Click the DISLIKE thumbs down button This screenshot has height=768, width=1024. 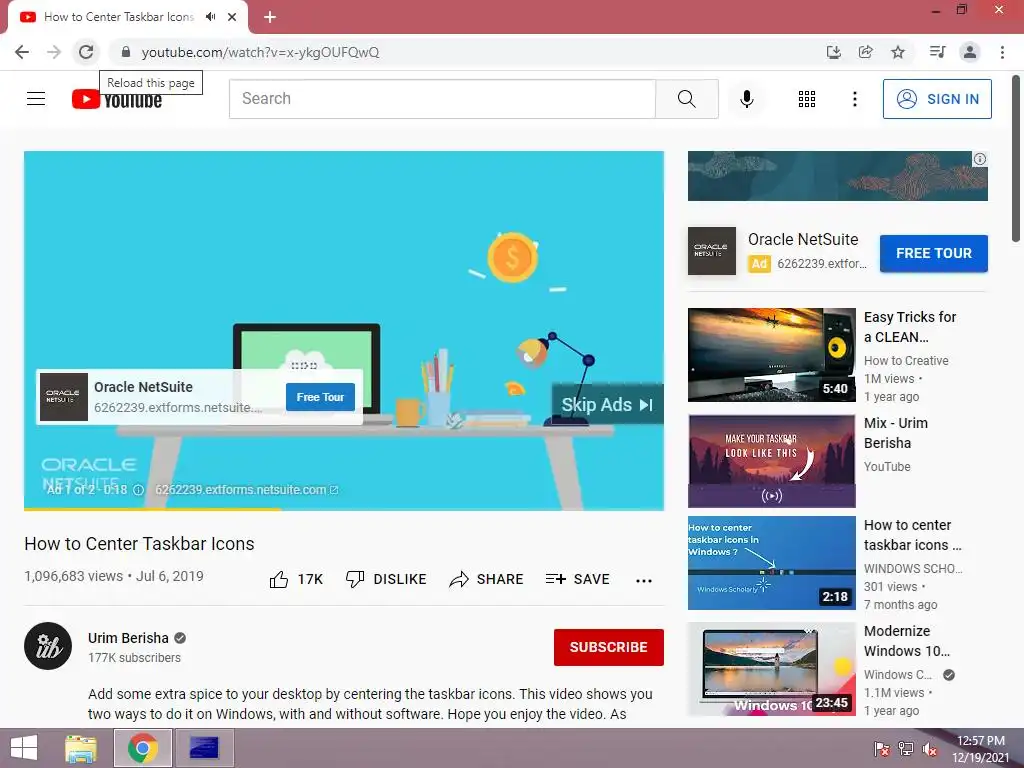pyautogui.click(x=386, y=579)
